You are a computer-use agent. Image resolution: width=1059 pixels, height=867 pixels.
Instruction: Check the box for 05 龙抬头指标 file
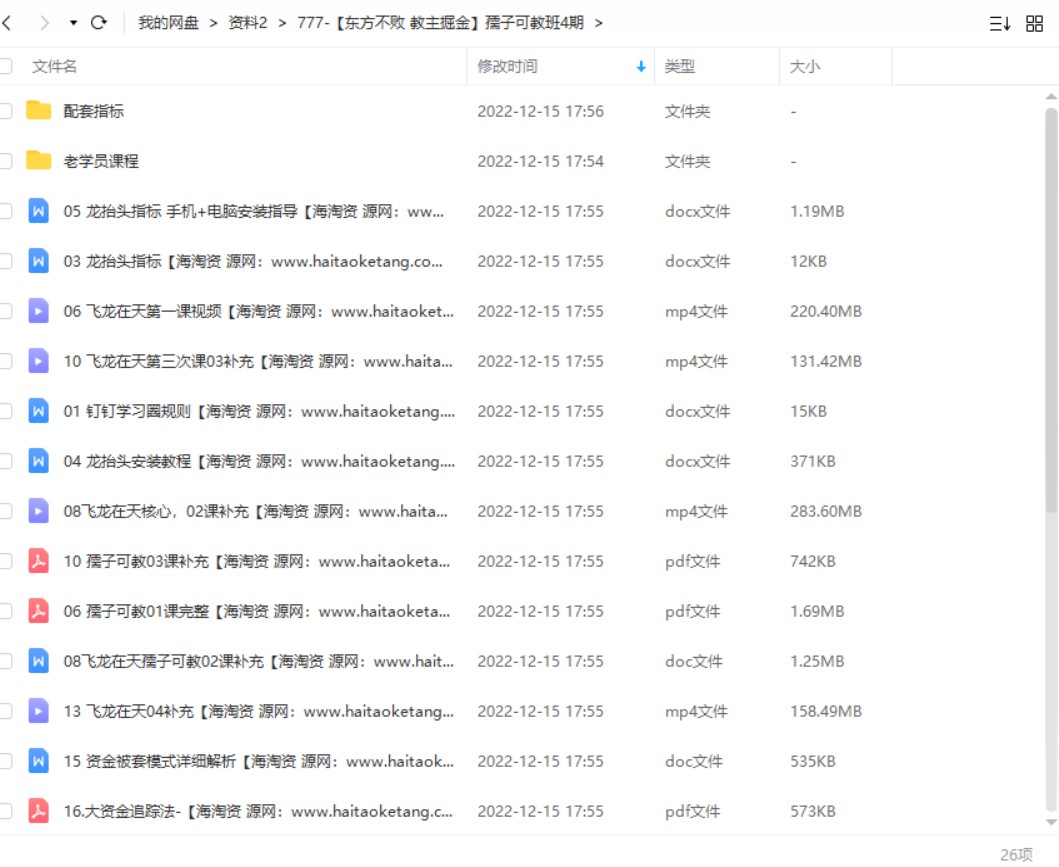pos(5,211)
